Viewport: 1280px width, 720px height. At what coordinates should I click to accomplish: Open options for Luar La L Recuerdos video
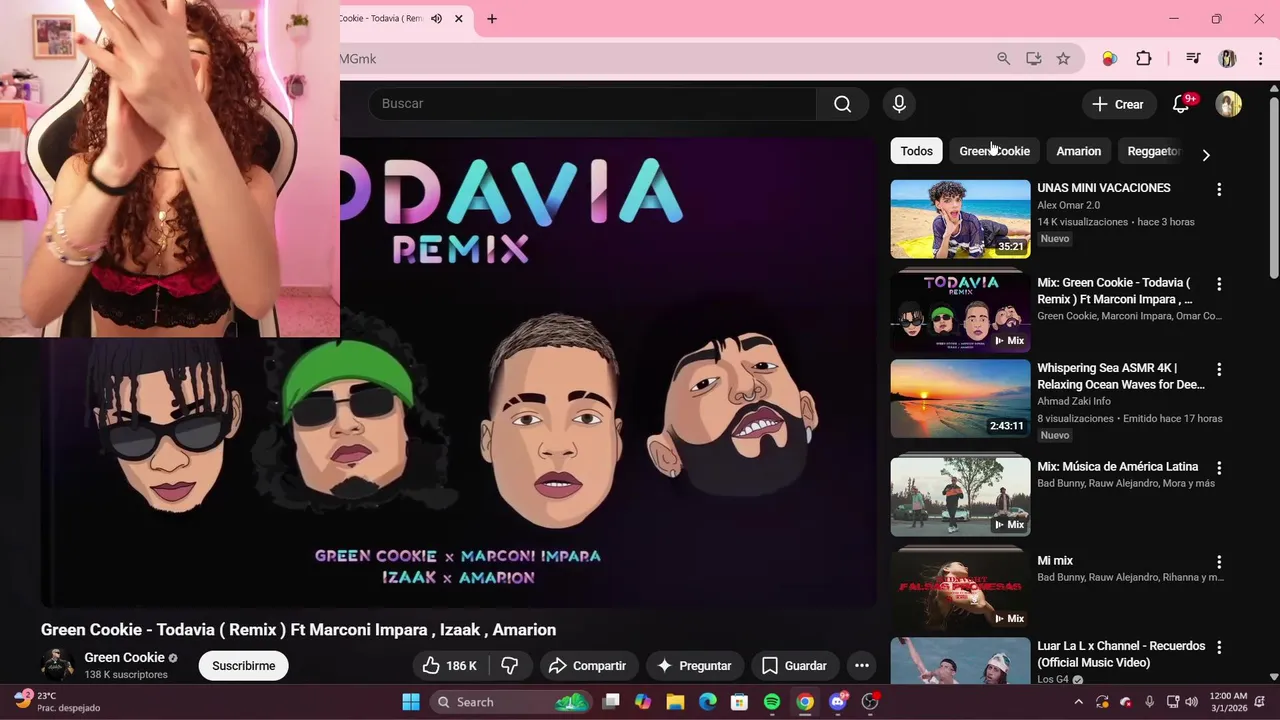pos(1219,647)
